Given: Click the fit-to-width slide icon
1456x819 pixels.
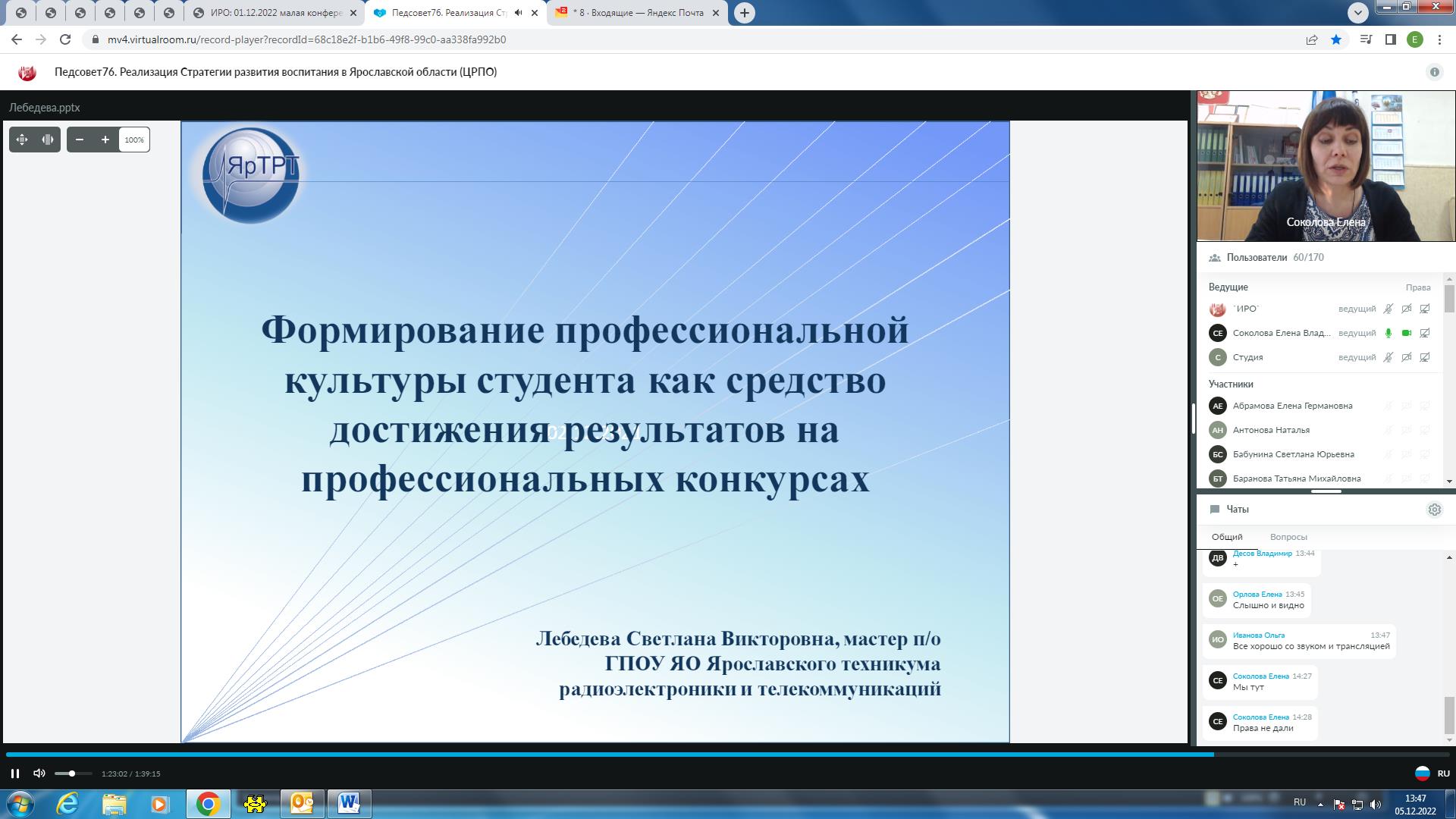Looking at the screenshot, I should (x=48, y=140).
